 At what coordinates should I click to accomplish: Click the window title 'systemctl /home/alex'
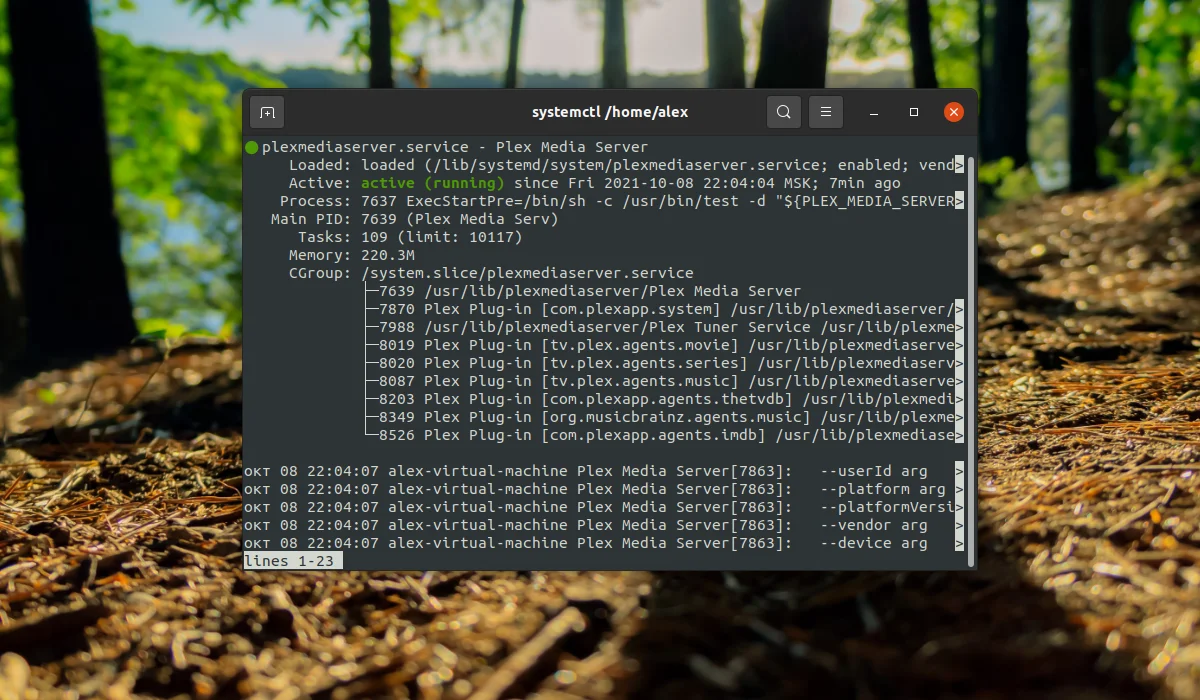pyautogui.click(x=610, y=112)
